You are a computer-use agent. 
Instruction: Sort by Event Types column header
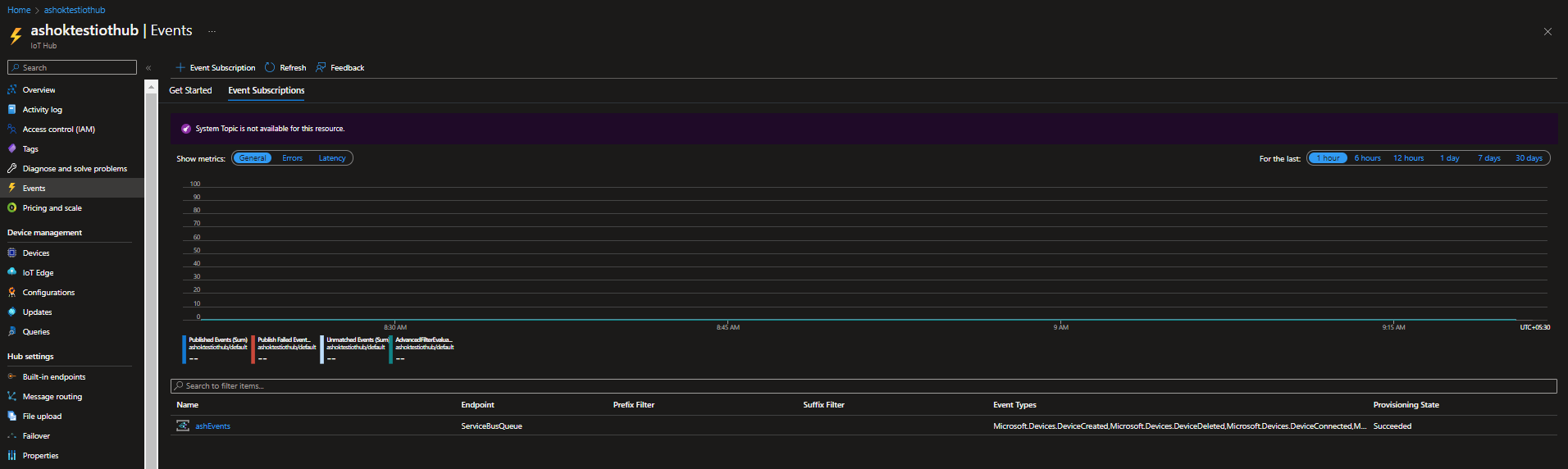(x=1014, y=405)
